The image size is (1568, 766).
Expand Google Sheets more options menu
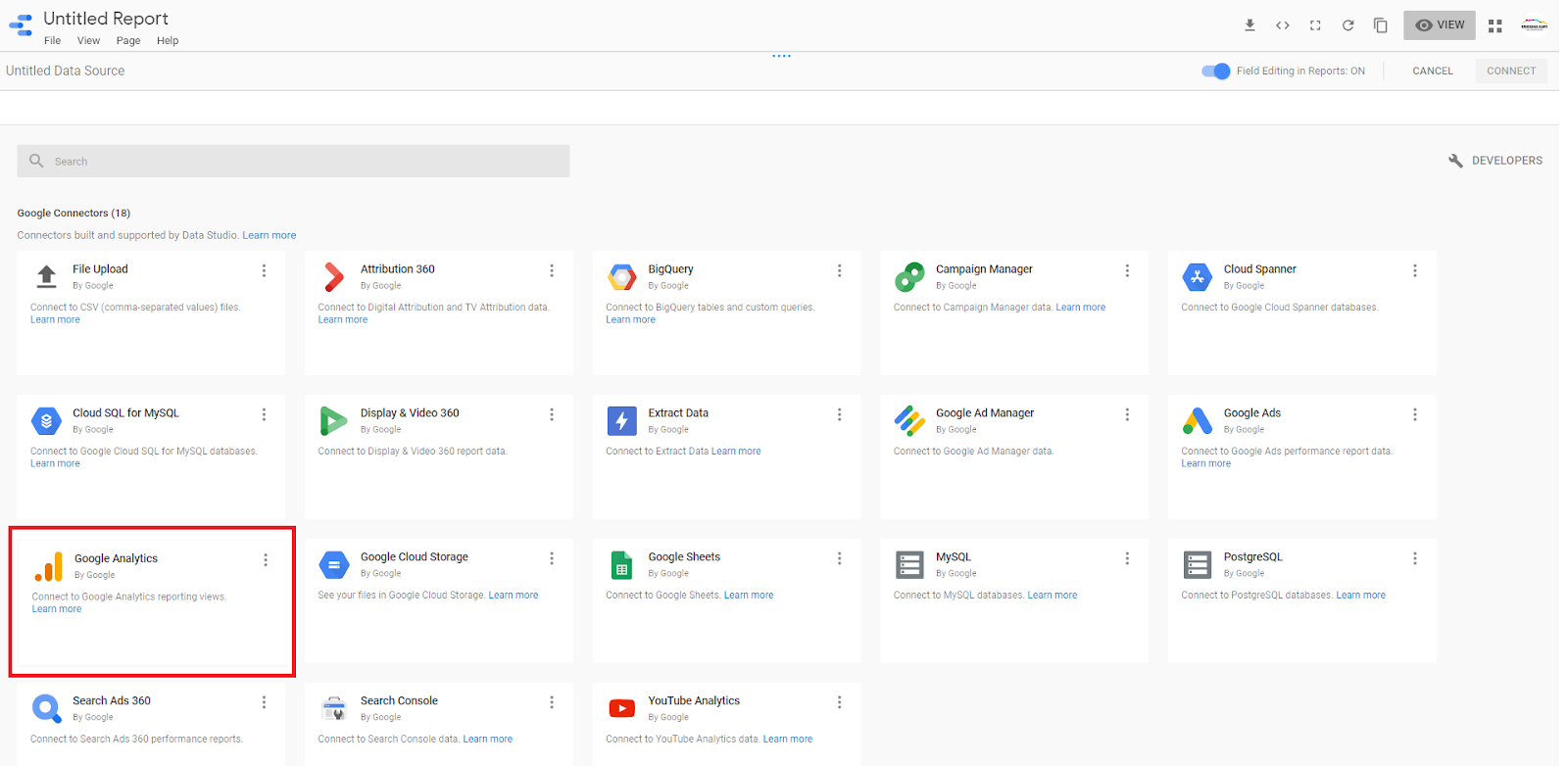[840, 558]
